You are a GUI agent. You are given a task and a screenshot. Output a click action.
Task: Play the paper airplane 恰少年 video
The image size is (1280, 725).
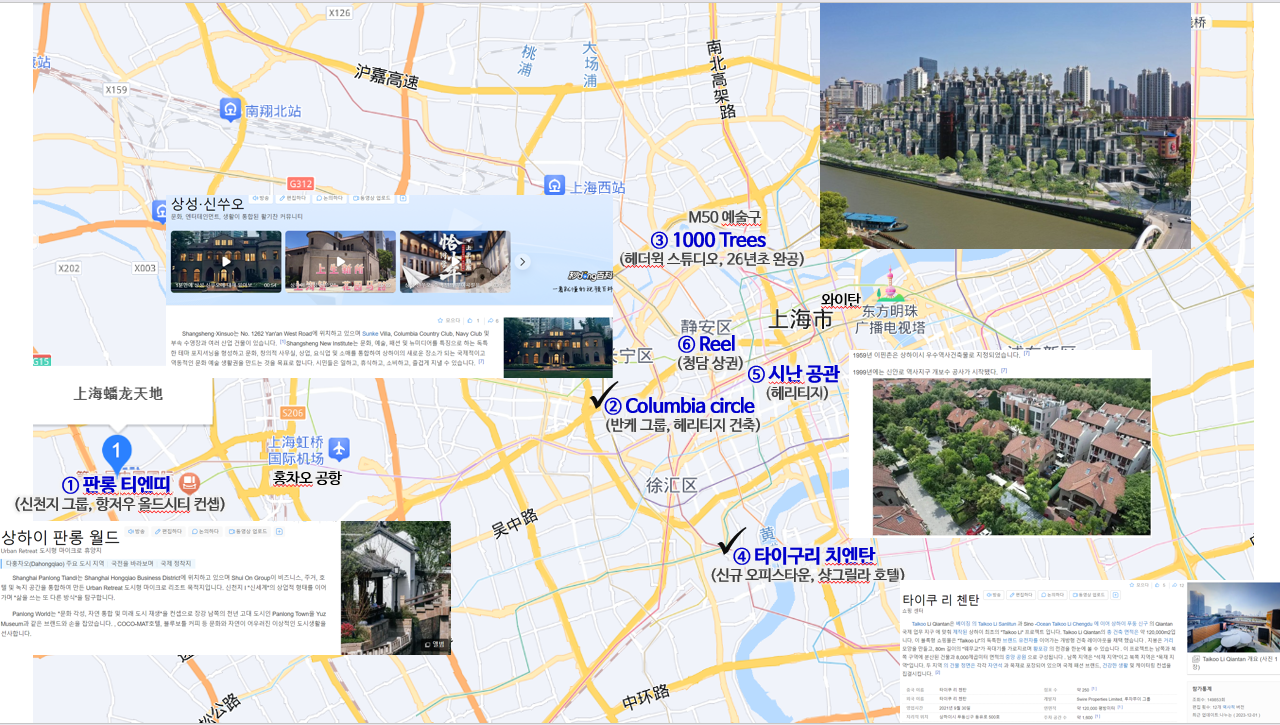[x=455, y=262]
